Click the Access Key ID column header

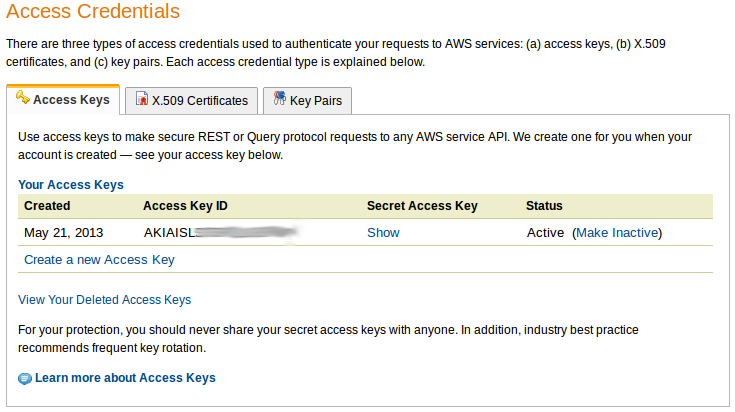(185, 206)
